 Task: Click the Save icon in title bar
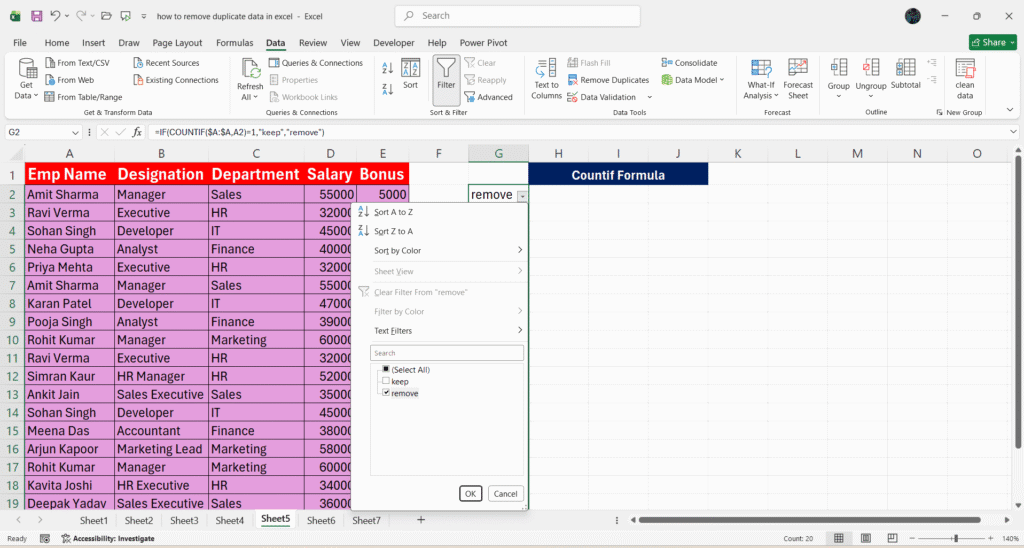[x=37, y=16]
